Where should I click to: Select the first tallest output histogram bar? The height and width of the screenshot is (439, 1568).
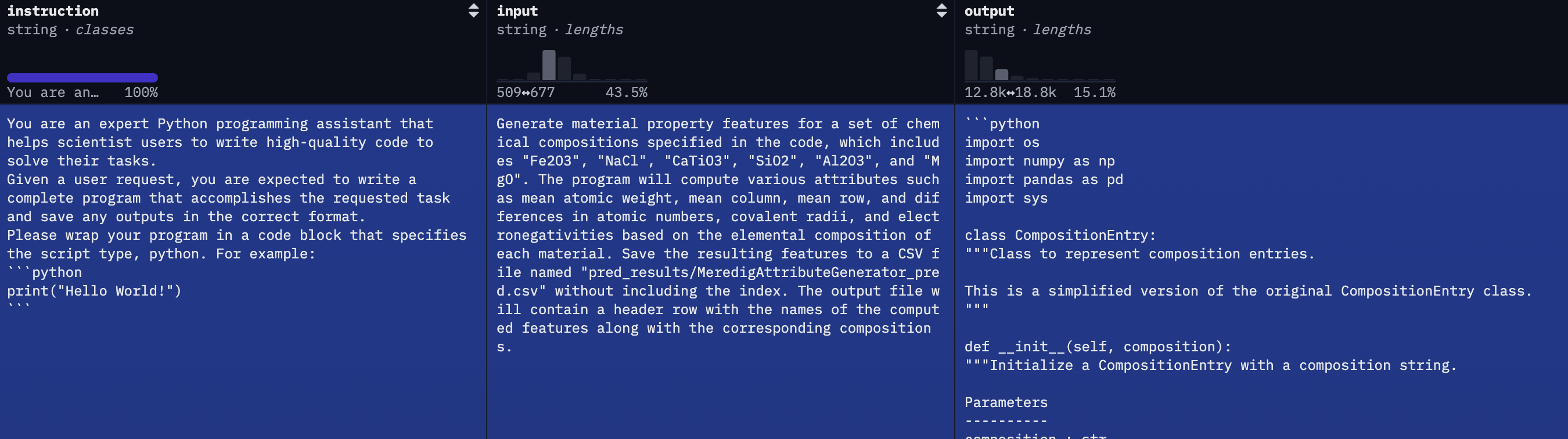pyautogui.click(x=971, y=65)
